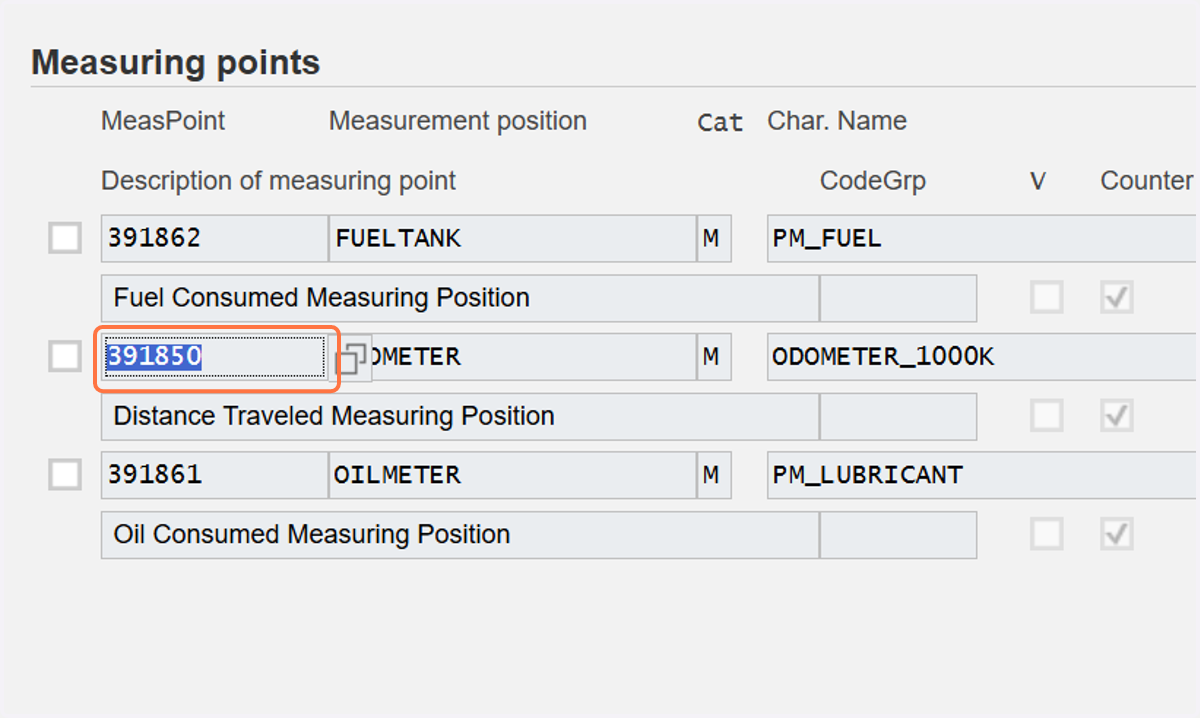
Task: Click the OILMETER measurement position field
Action: tap(512, 475)
